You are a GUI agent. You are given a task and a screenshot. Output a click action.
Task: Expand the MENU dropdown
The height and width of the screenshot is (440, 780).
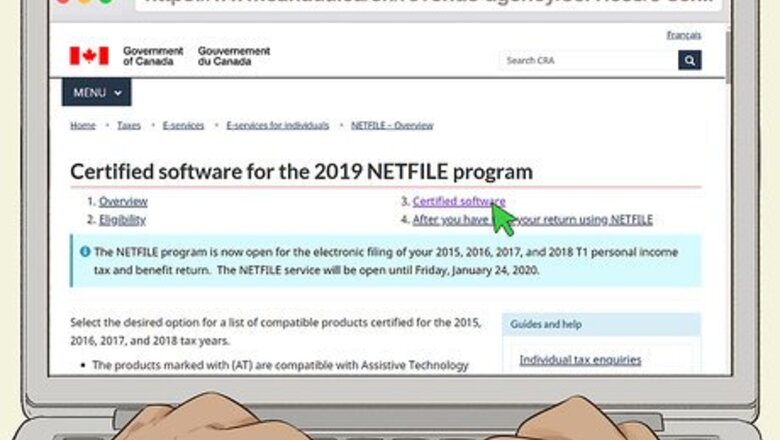pyautogui.click(x=96, y=93)
